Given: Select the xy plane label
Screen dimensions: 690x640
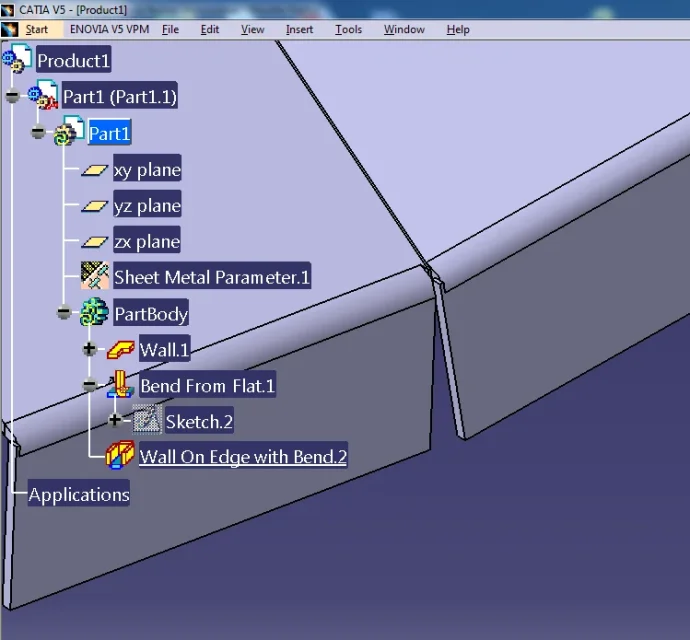Looking at the screenshot, I should pyautogui.click(x=147, y=168).
